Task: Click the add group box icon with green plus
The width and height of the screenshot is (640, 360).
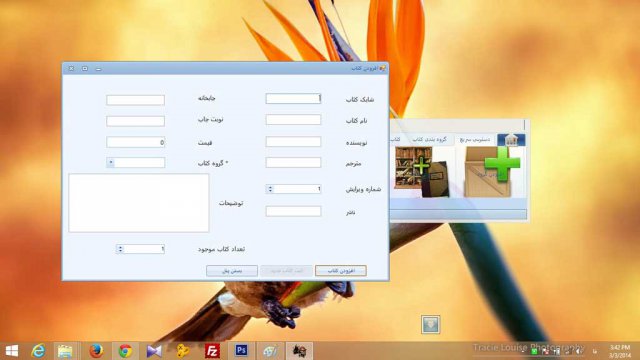Action: point(493,172)
